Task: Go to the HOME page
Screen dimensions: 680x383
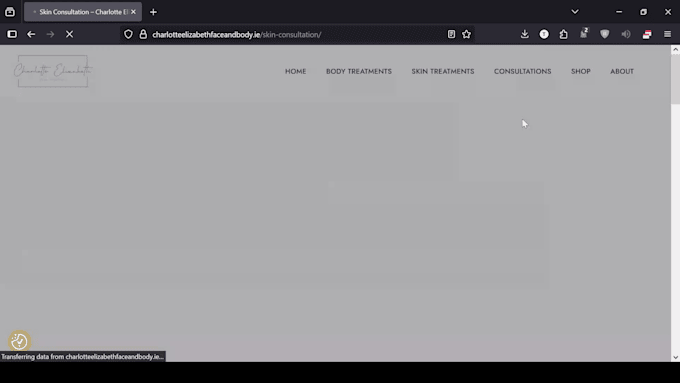Action: (x=295, y=72)
